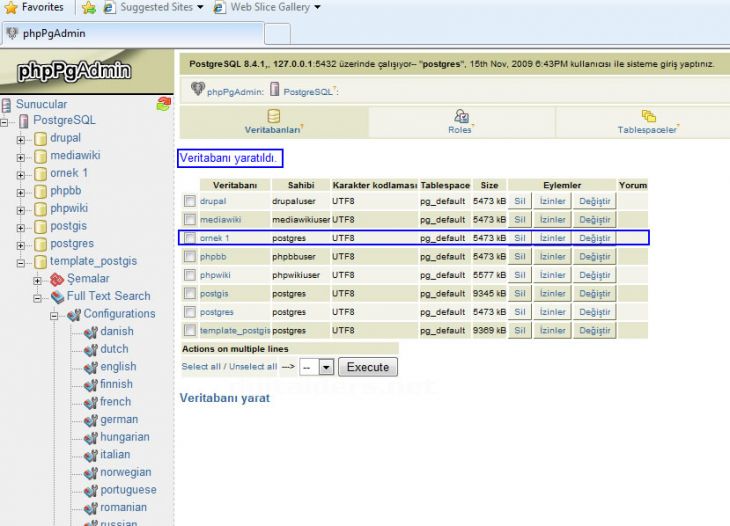Click the template_postgis database icon in tree
Image resolution: width=730 pixels, height=526 pixels.
point(41,262)
